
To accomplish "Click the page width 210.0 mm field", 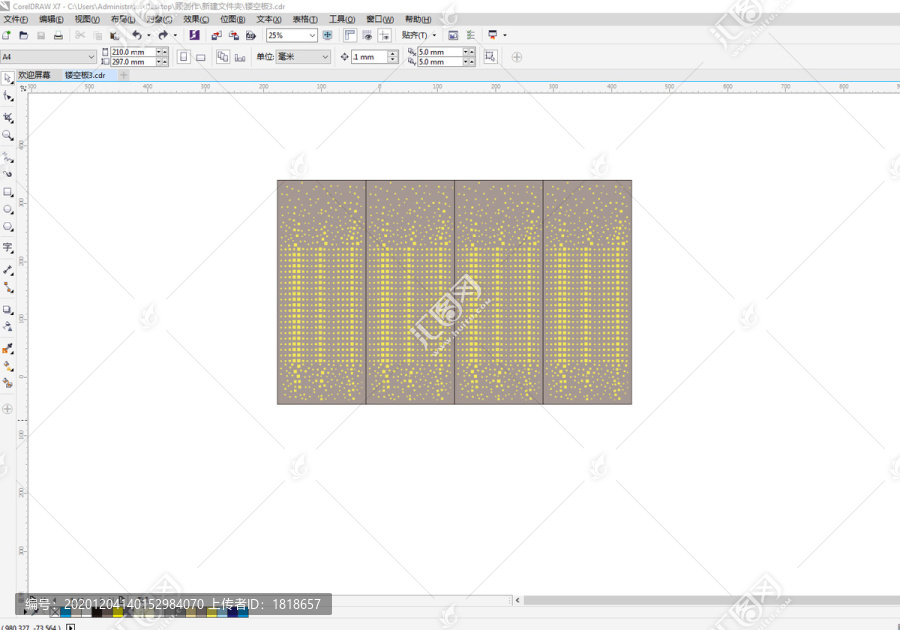I will (133, 52).
